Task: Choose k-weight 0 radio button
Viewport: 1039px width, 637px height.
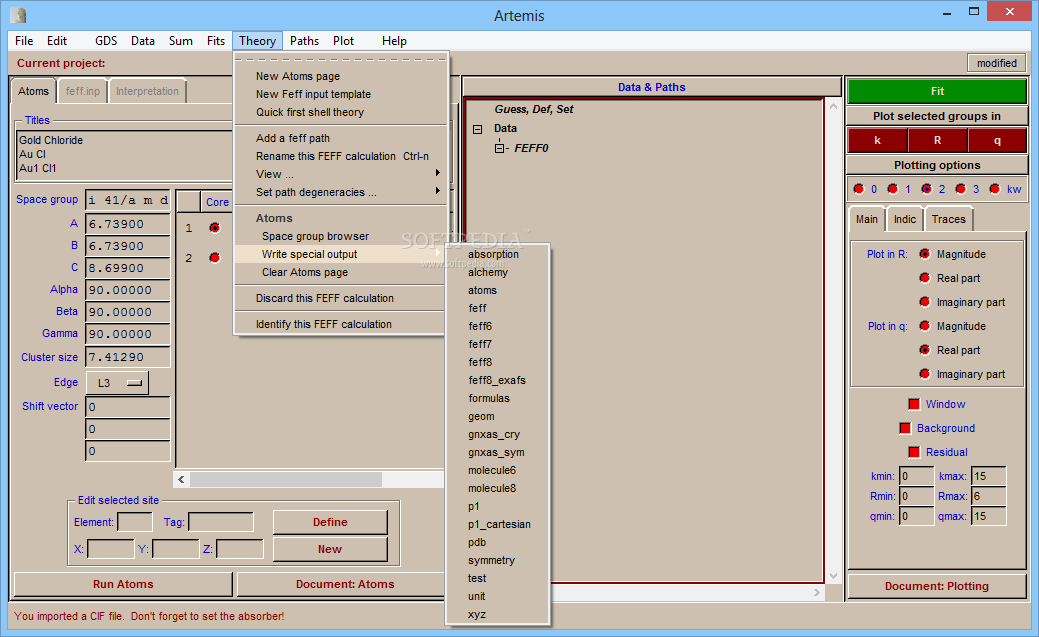Action: click(x=859, y=189)
